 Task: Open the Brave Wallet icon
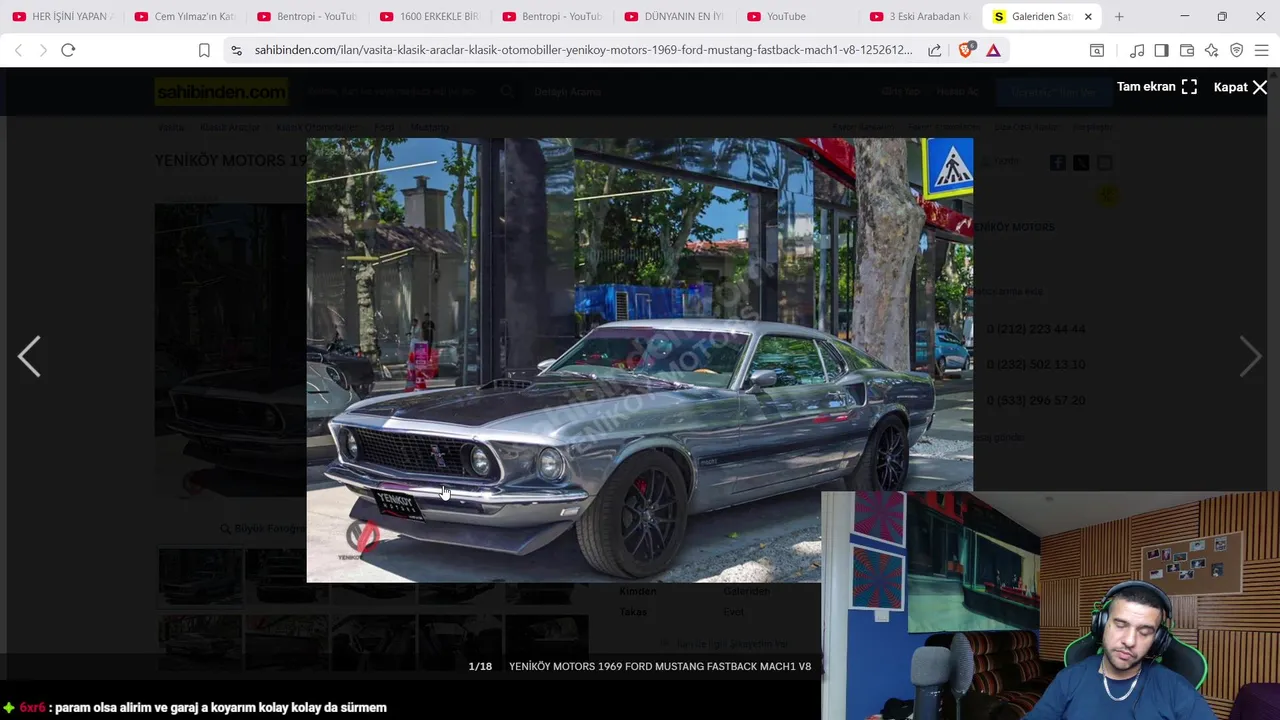(1187, 50)
